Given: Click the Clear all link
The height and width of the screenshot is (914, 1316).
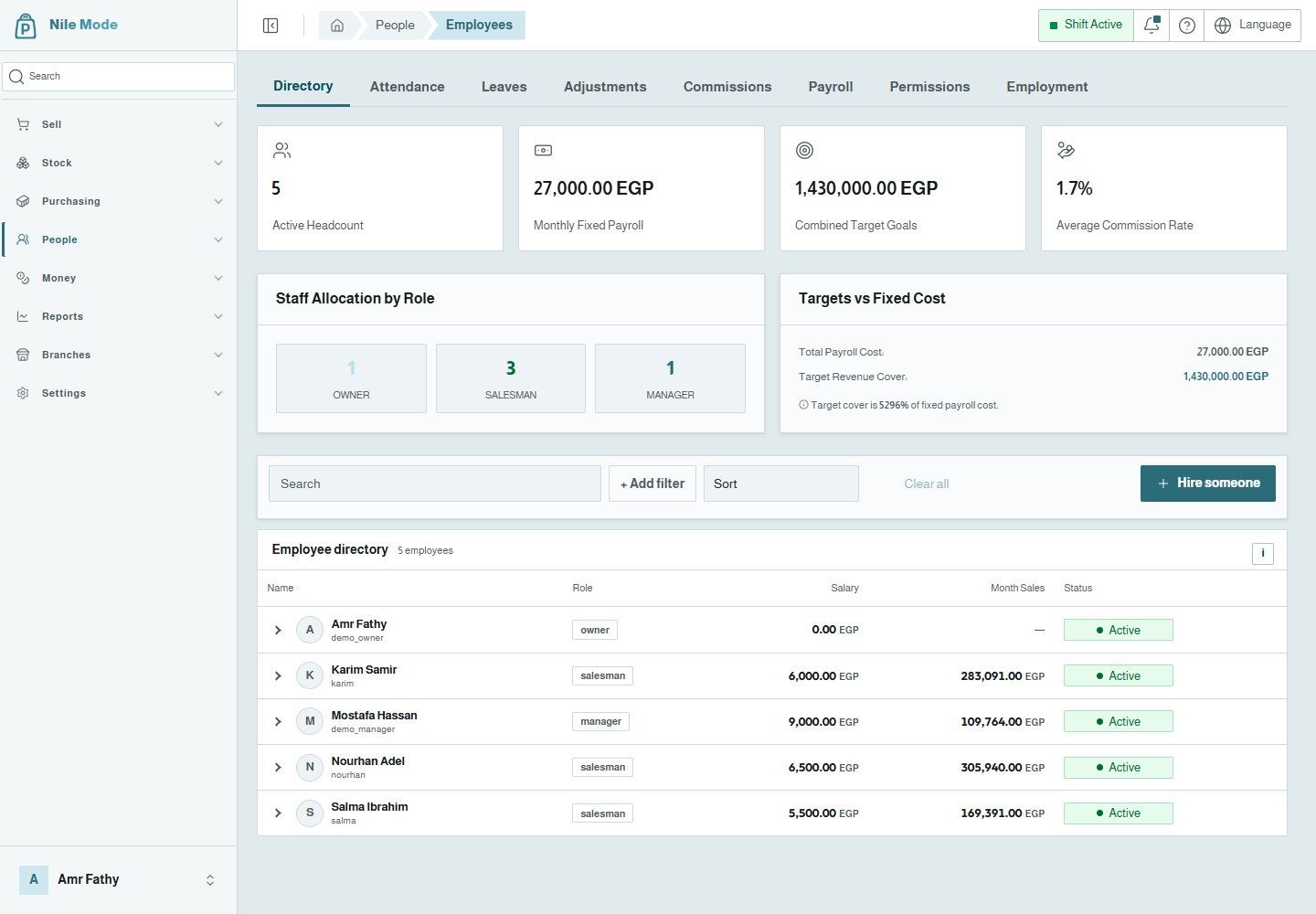Looking at the screenshot, I should point(927,484).
